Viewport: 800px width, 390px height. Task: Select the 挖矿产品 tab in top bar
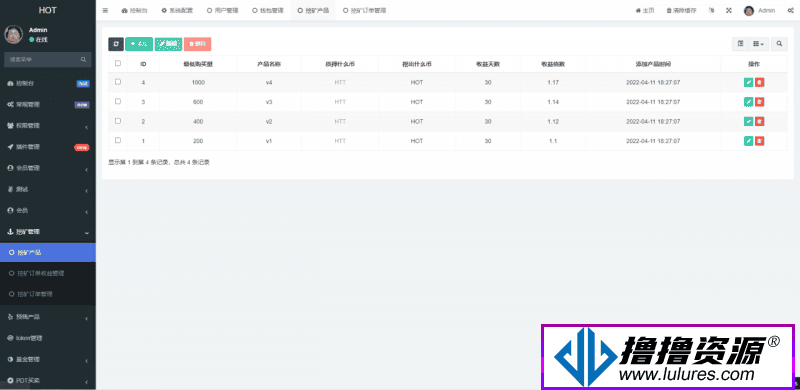click(313, 10)
